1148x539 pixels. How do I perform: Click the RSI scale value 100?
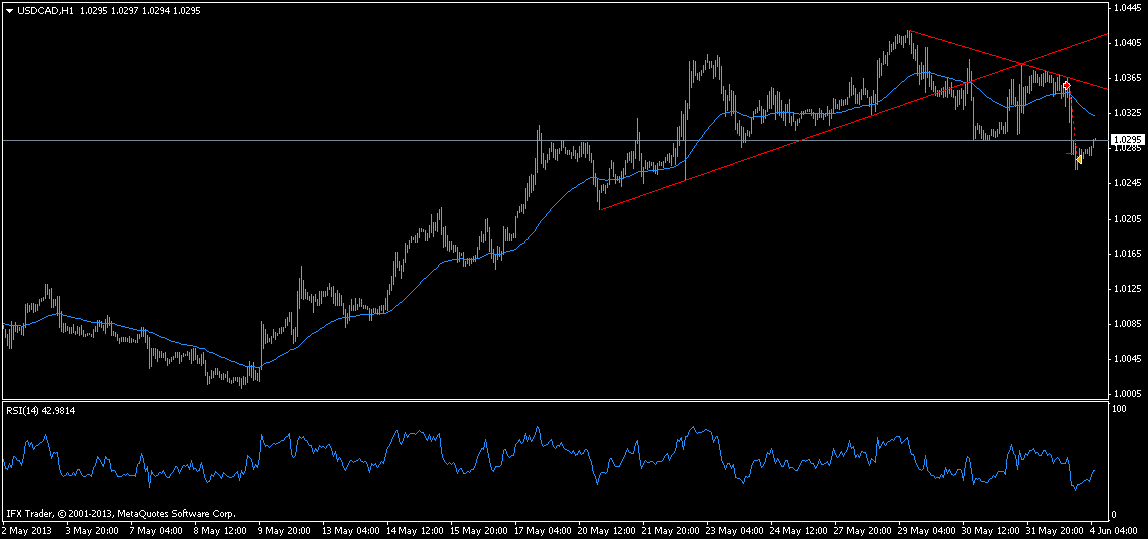coord(1119,408)
